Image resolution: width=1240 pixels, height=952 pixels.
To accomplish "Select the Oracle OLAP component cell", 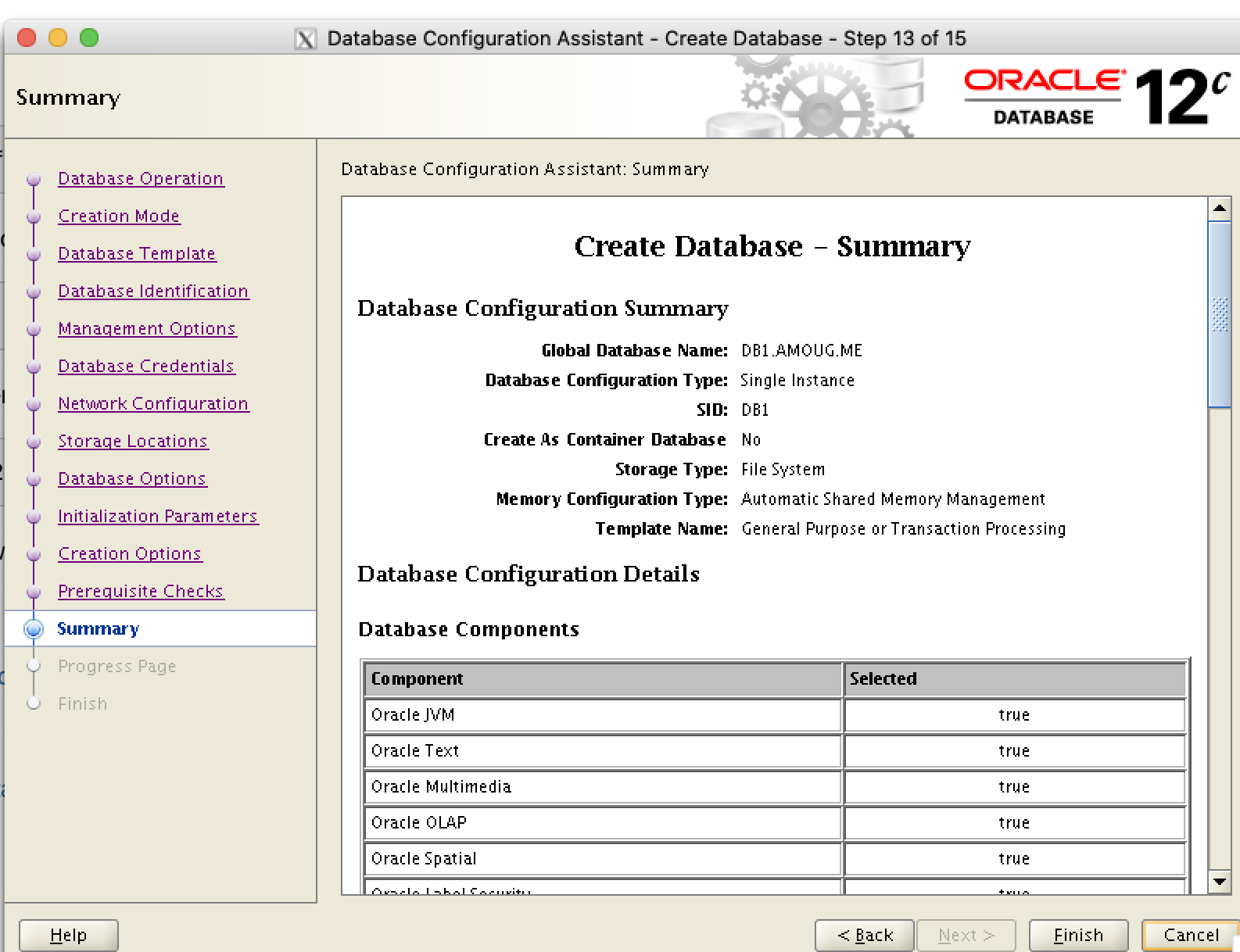I will click(603, 822).
